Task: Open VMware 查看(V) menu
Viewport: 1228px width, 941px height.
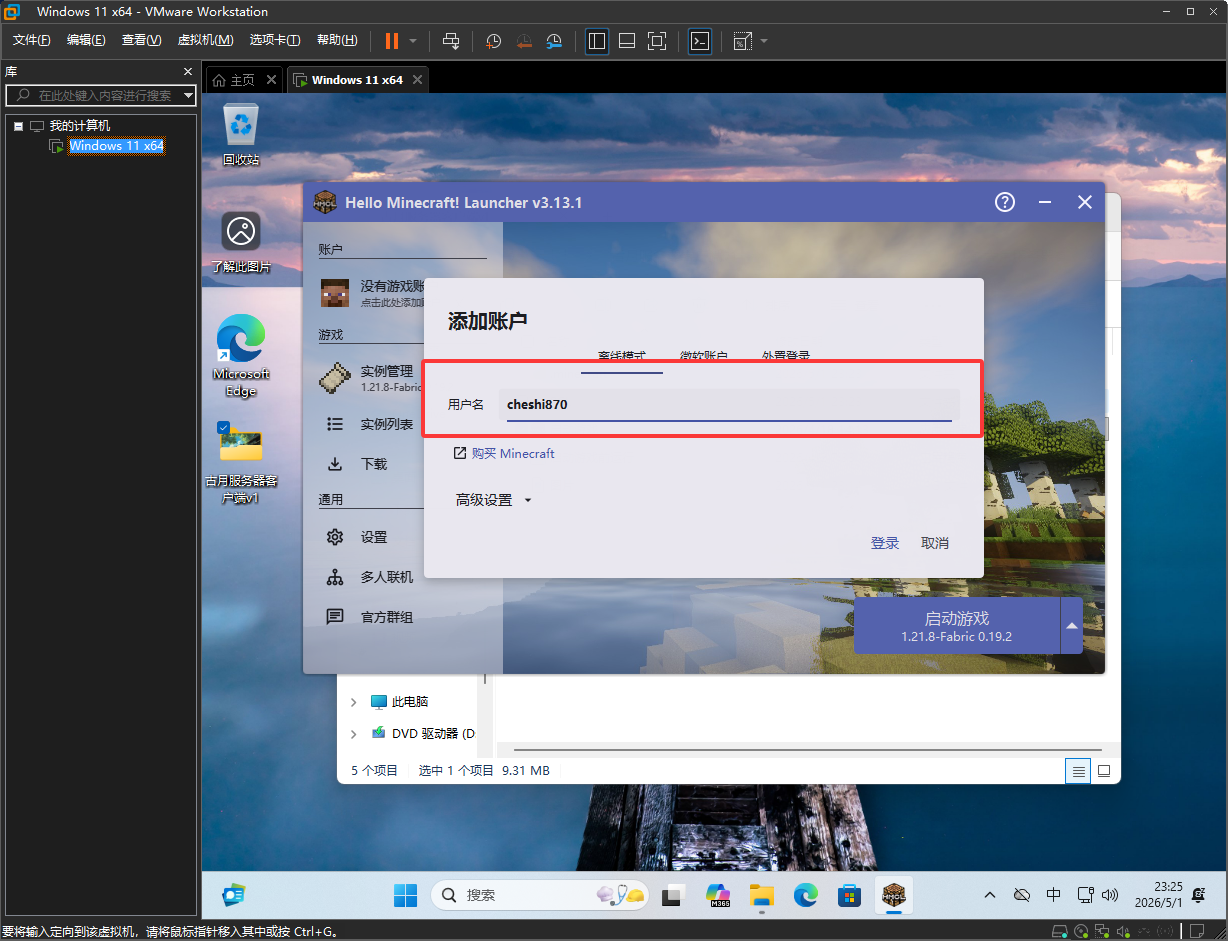Action: [x=141, y=40]
